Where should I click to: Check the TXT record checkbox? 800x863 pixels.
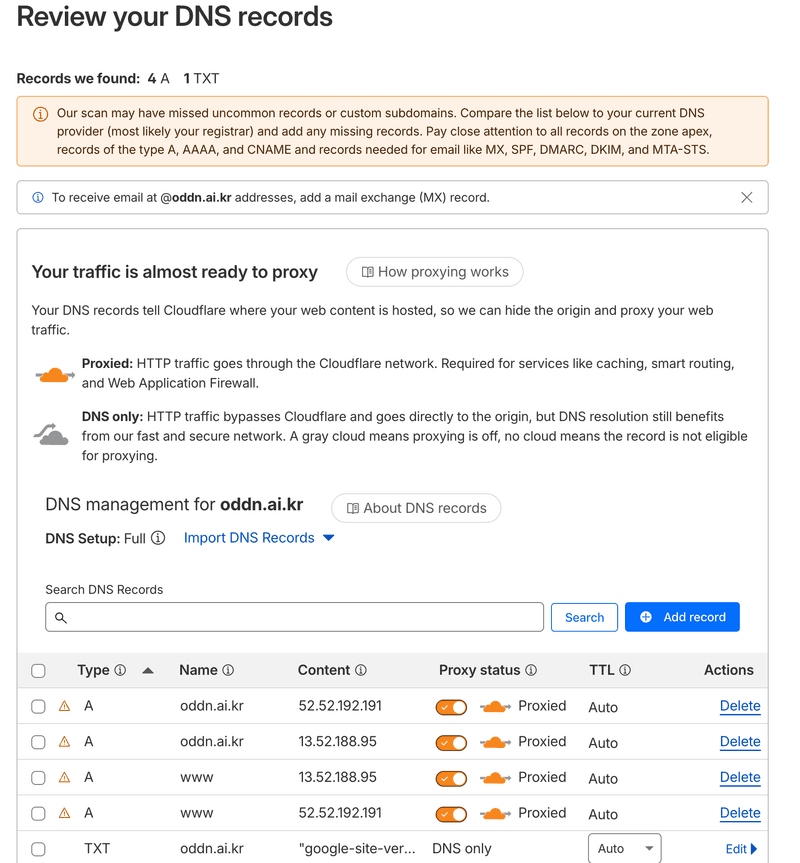coord(39,849)
